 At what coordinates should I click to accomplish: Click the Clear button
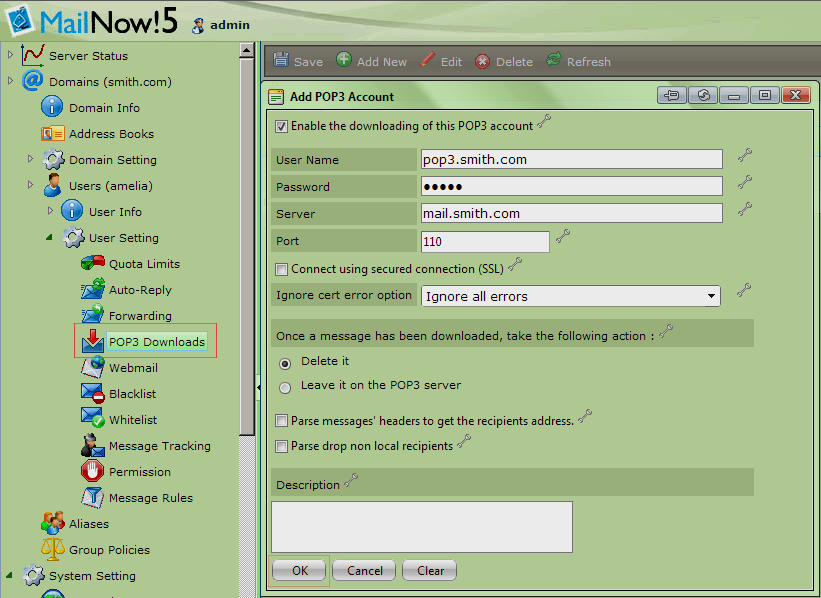[429, 570]
